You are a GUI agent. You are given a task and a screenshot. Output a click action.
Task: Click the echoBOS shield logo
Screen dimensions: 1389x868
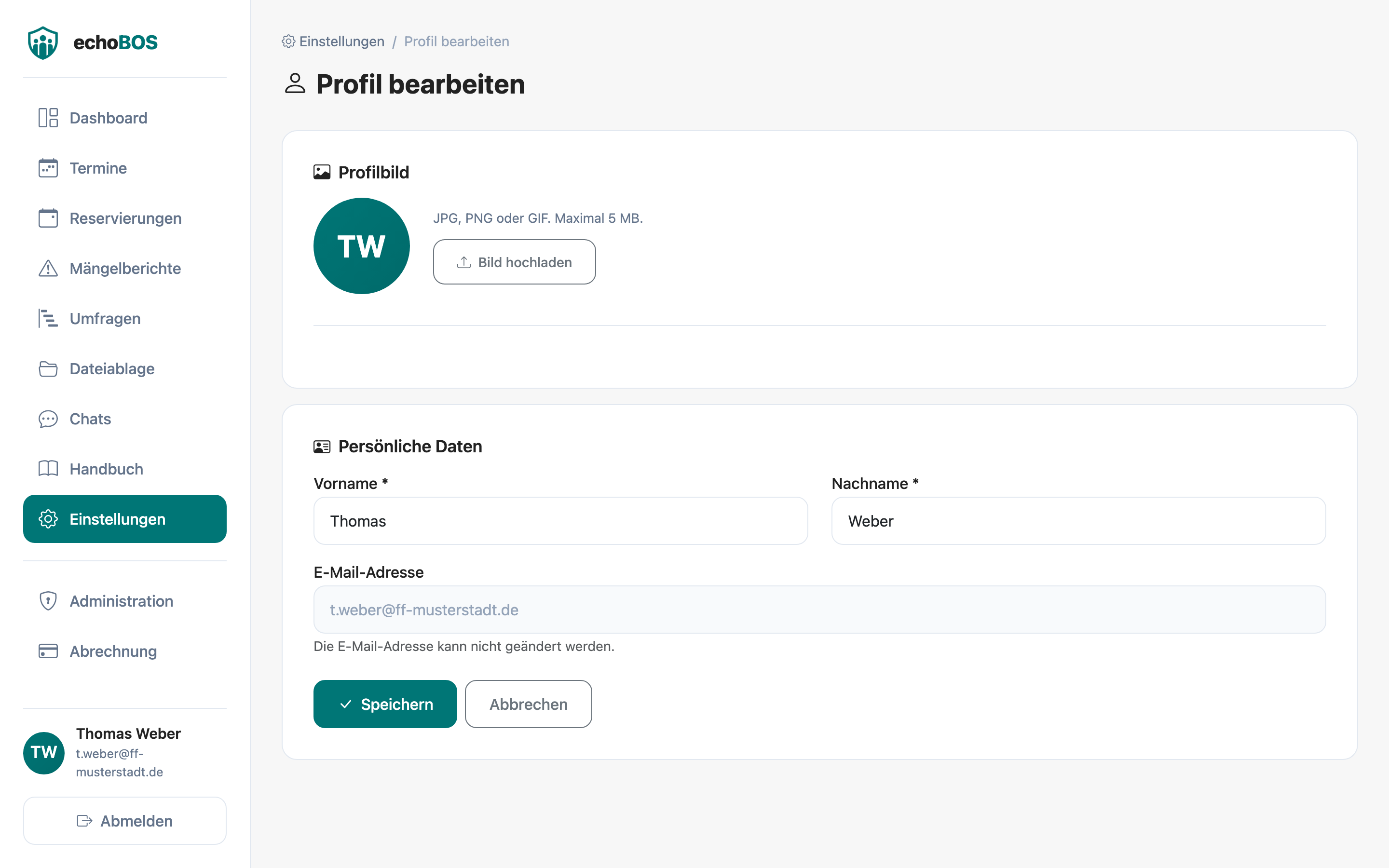(x=43, y=42)
